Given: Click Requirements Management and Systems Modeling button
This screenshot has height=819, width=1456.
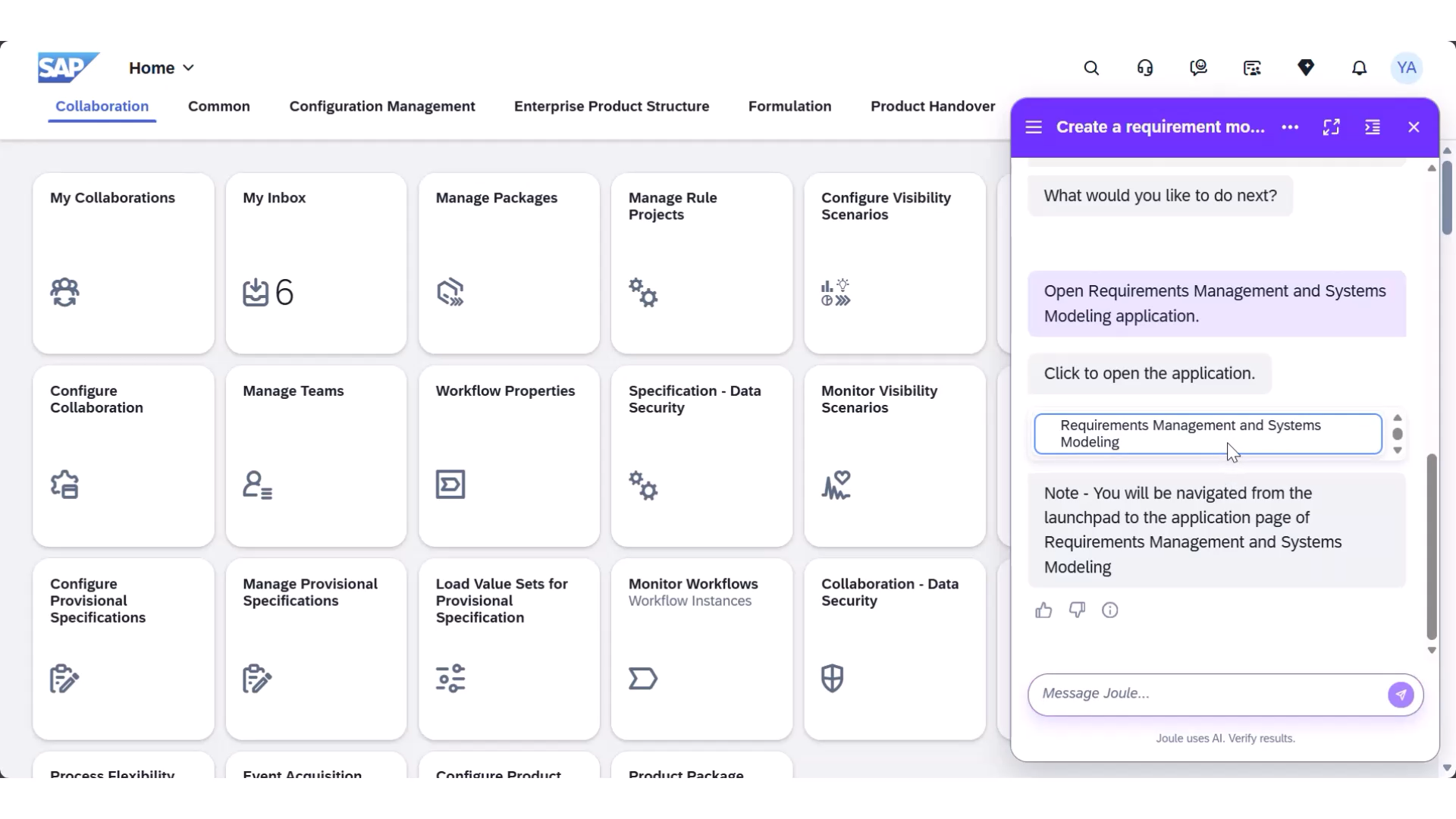Looking at the screenshot, I should click(1207, 434).
